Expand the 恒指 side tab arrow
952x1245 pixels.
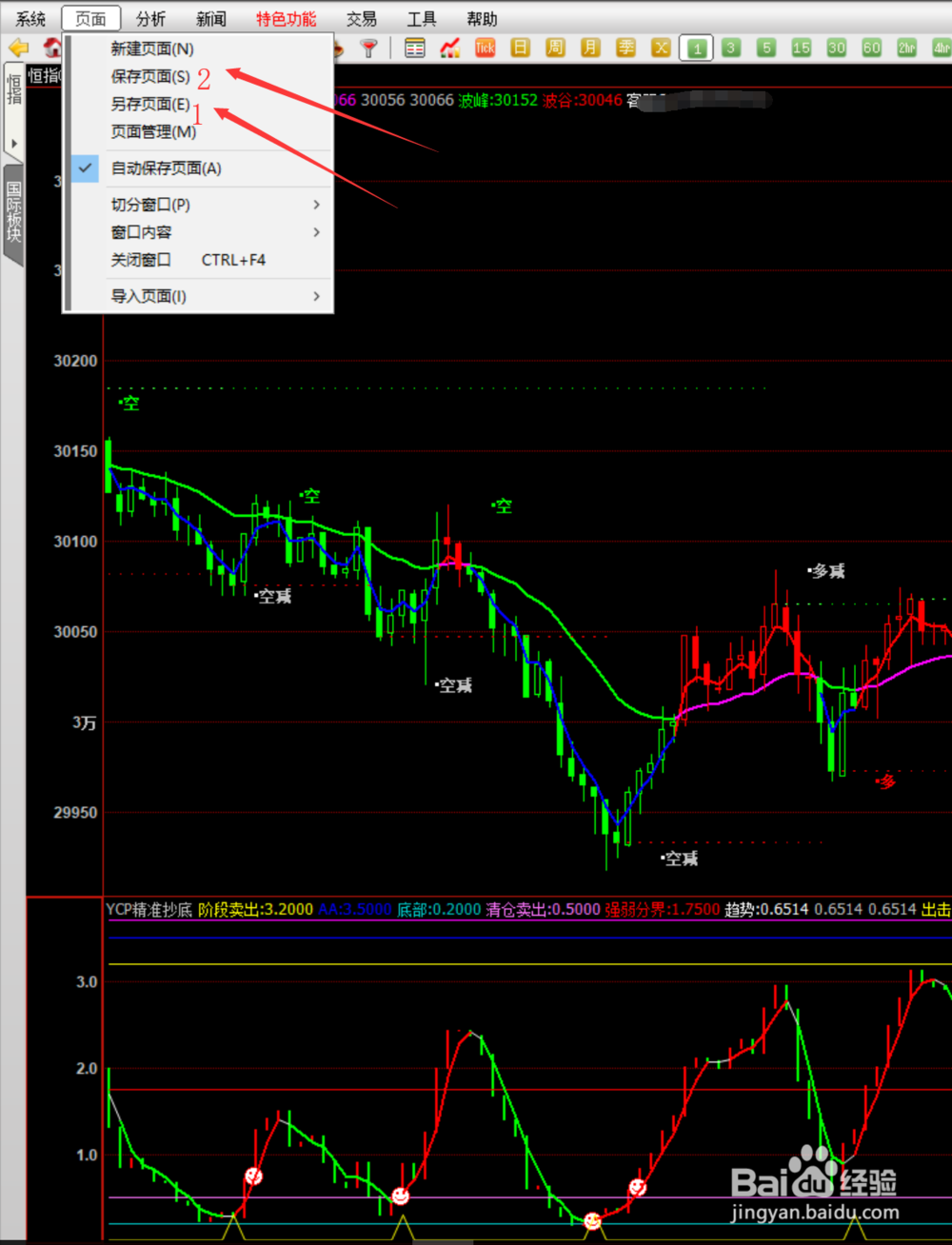[13, 145]
